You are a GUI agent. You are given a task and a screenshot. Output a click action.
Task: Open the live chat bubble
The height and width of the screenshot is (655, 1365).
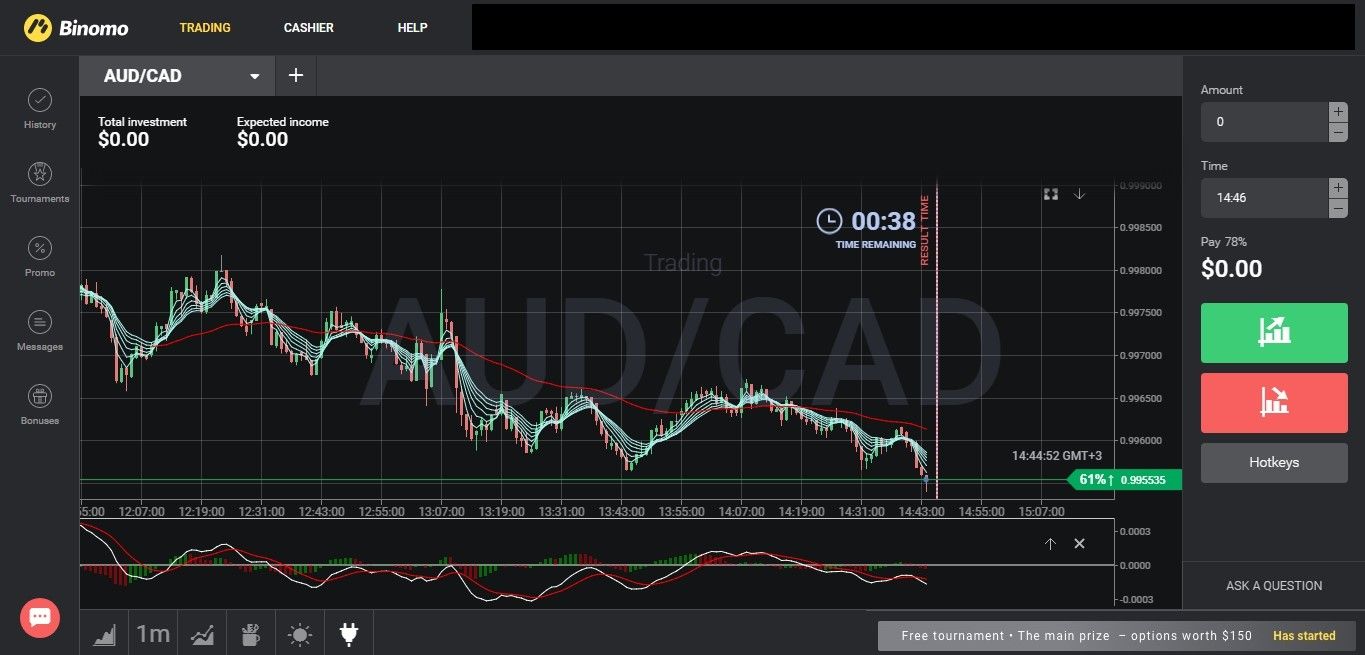[x=40, y=617]
